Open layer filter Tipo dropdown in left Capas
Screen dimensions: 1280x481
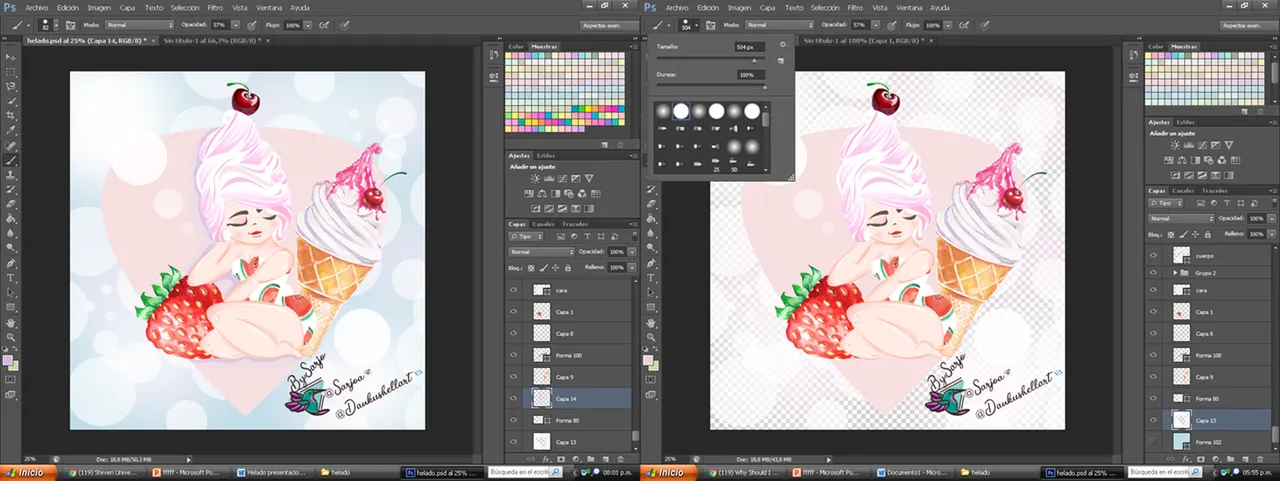coord(528,237)
